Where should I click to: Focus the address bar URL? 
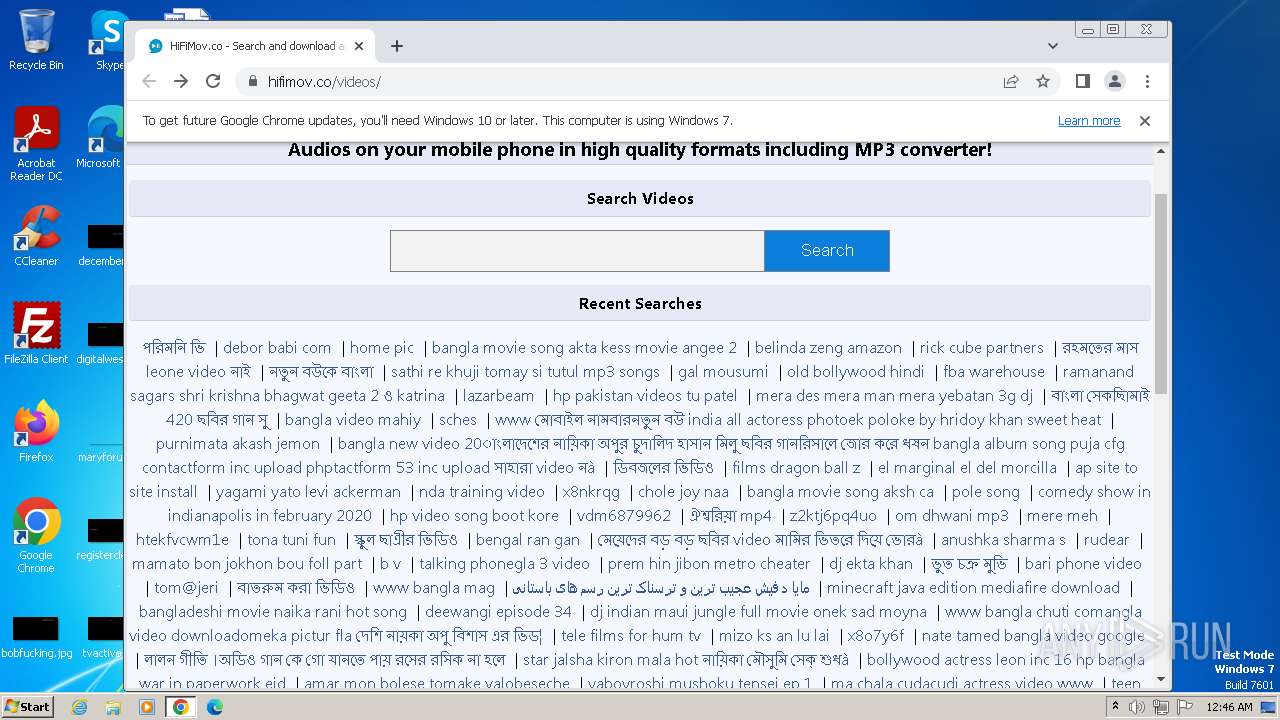pyautogui.click(x=324, y=82)
